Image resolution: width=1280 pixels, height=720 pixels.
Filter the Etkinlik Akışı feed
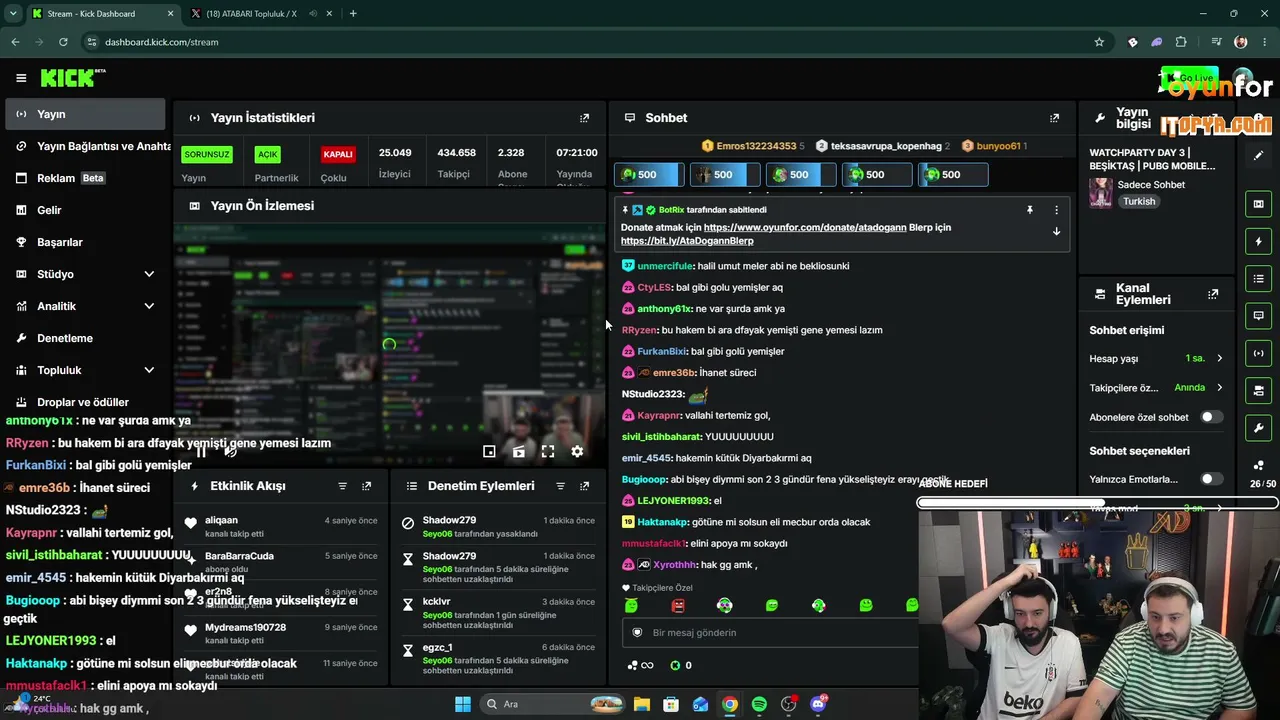tap(342, 486)
